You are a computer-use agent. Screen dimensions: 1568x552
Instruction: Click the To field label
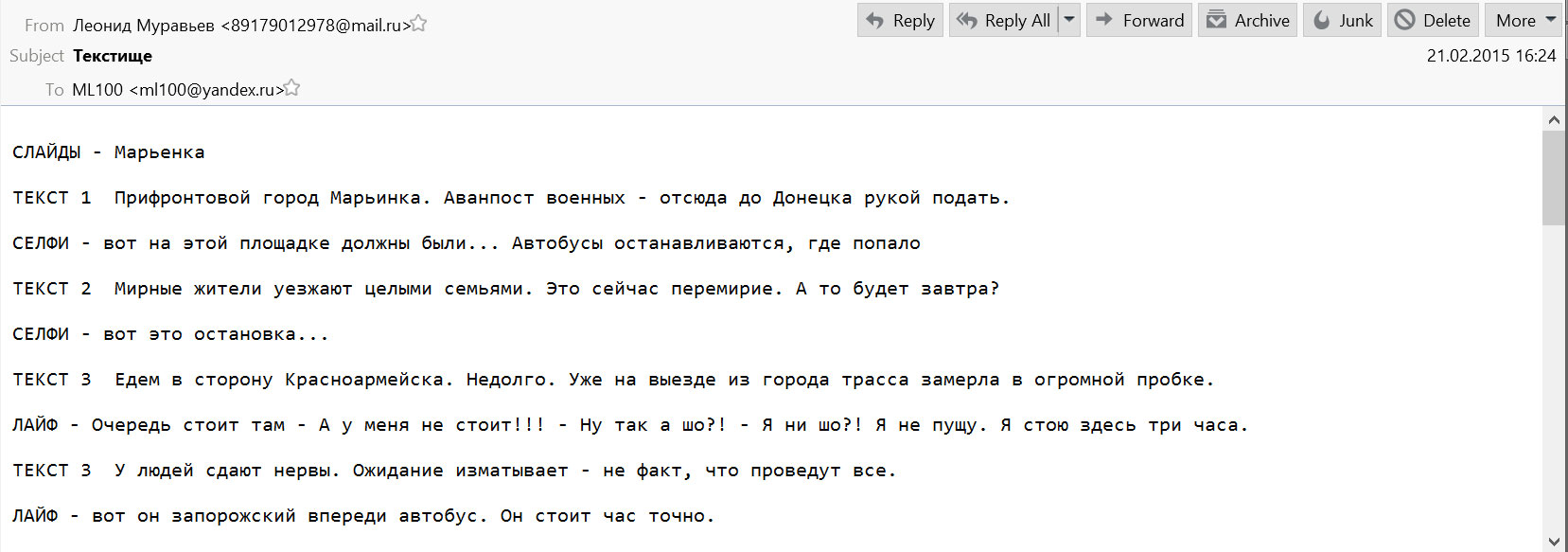(x=54, y=90)
